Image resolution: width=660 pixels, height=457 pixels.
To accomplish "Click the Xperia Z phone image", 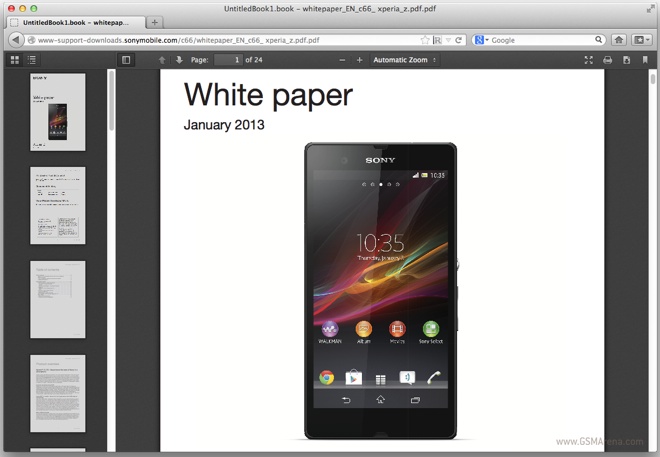I will (381, 291).
